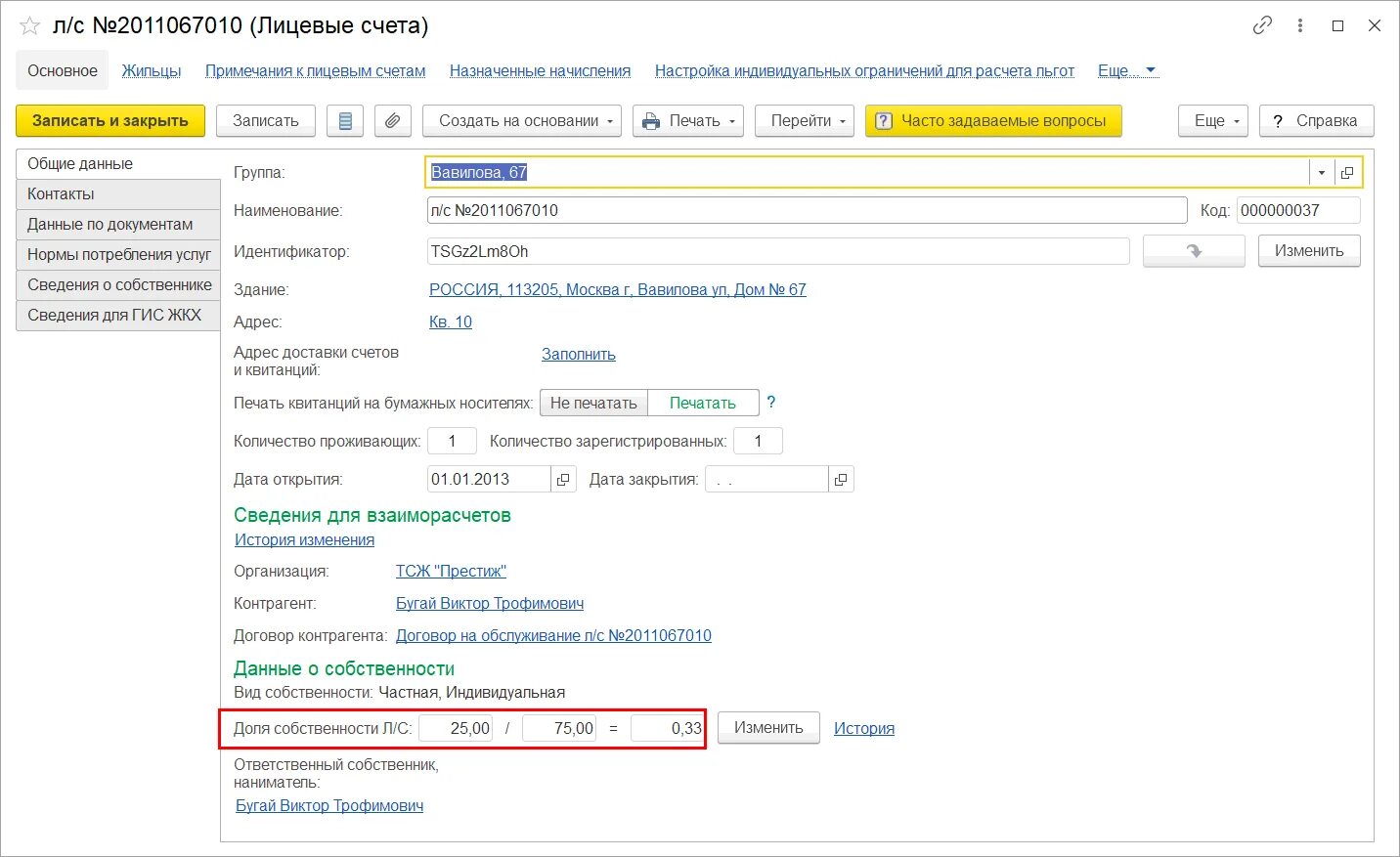This screenshot has width=1400, height=857.
Task: Click the Количество проживающих field
Action: point(452,442)
